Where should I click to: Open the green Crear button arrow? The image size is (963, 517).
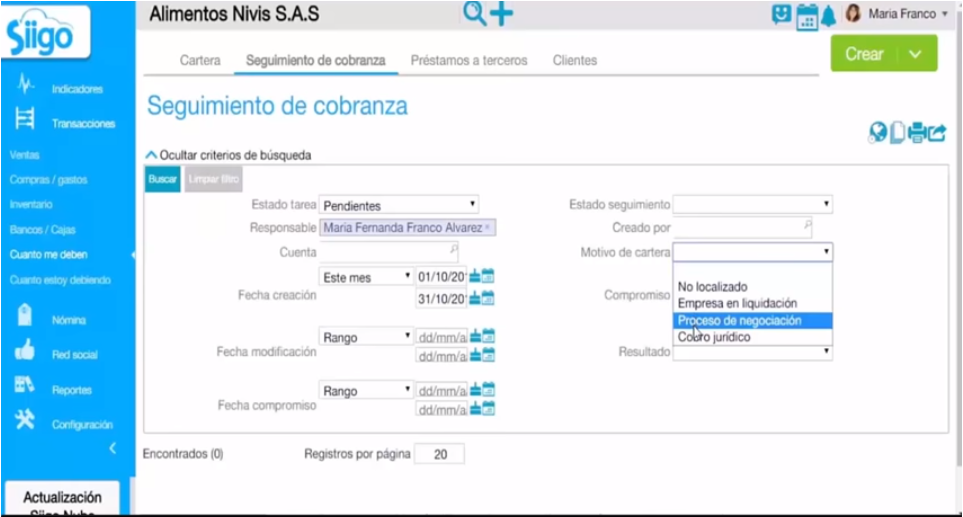(915, 54)
